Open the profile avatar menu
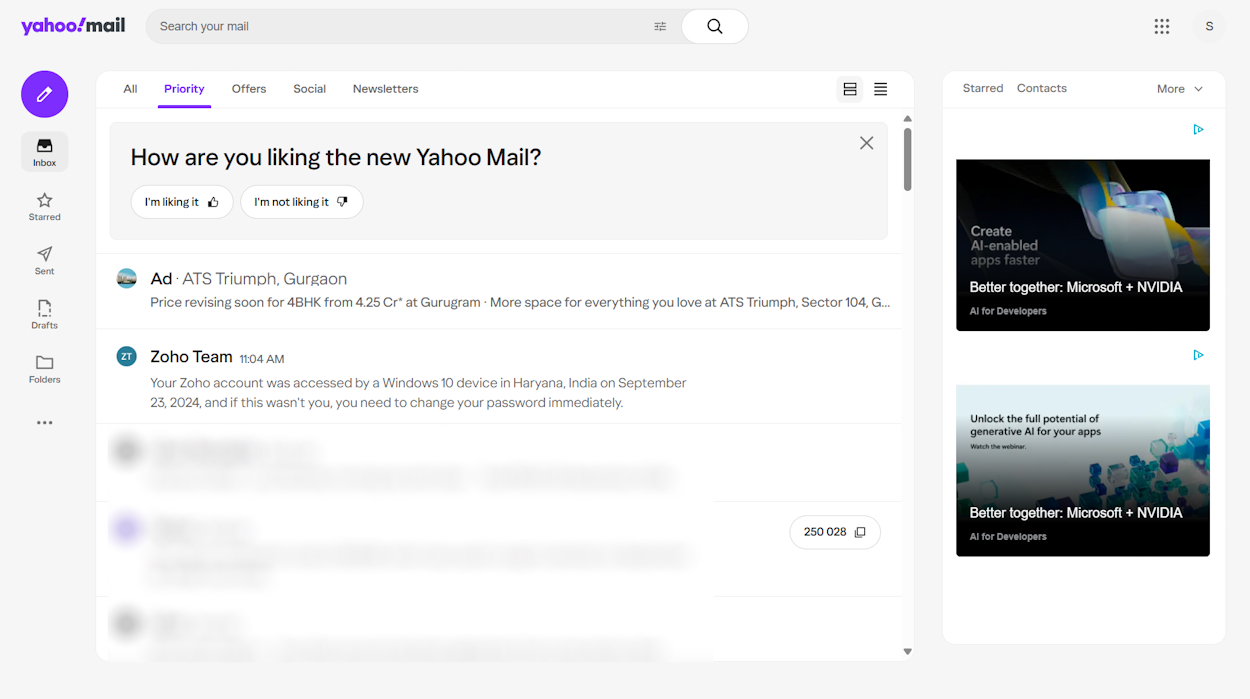1250x699 pixels. (1209, 26)
